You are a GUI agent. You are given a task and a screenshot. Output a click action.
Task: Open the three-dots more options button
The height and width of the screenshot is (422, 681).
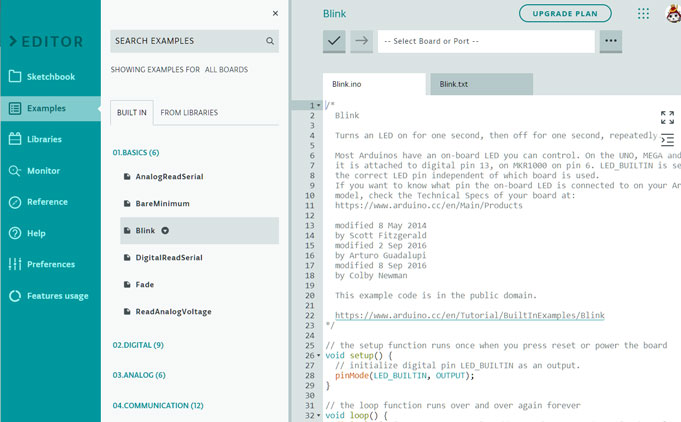611,41
